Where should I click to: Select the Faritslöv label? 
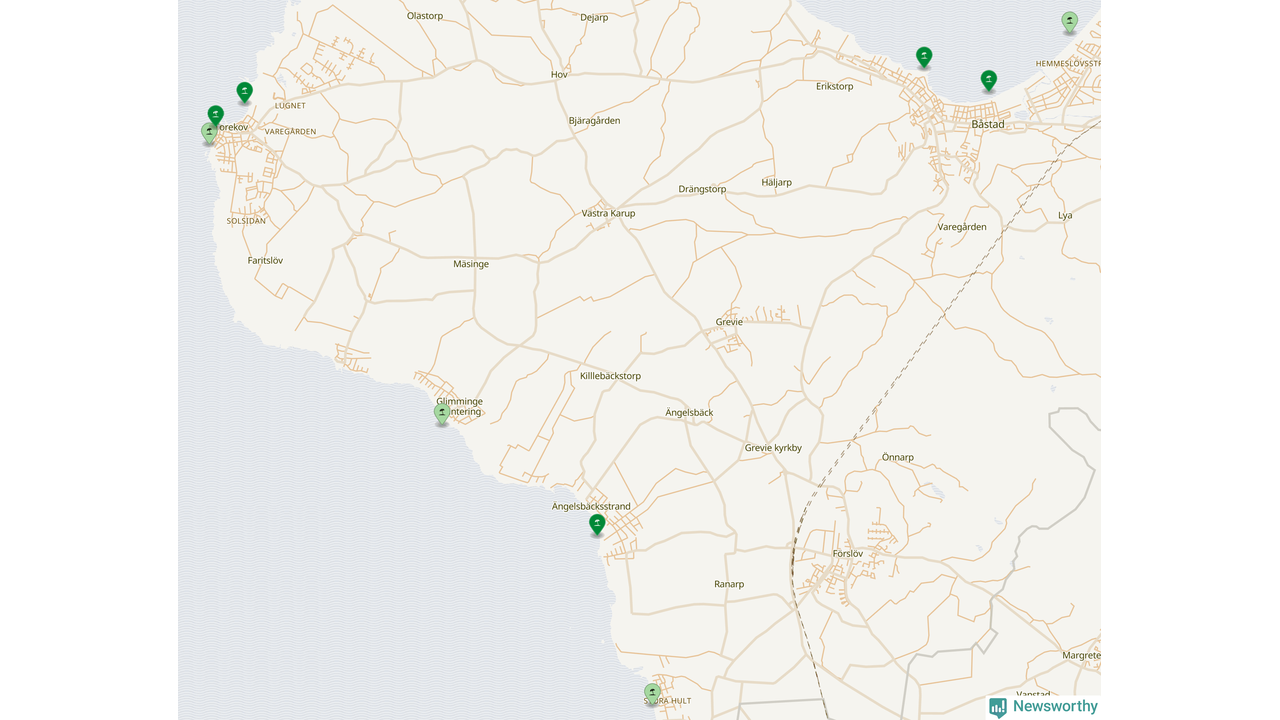[265, 260]
